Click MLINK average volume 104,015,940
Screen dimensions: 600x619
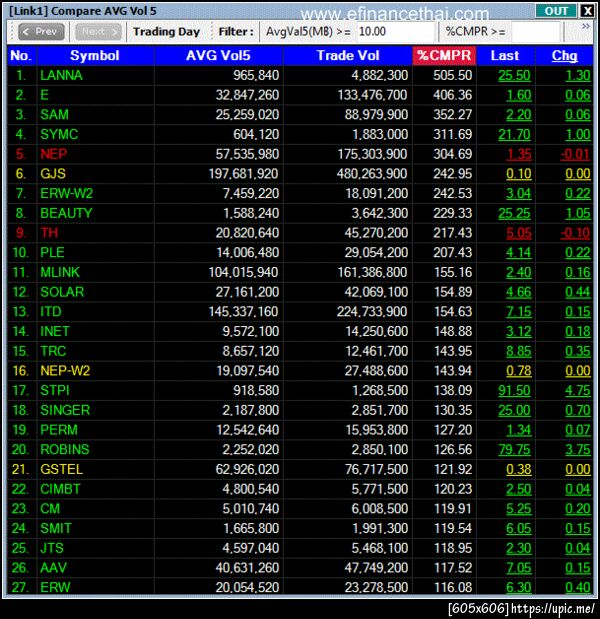(244, 272)
